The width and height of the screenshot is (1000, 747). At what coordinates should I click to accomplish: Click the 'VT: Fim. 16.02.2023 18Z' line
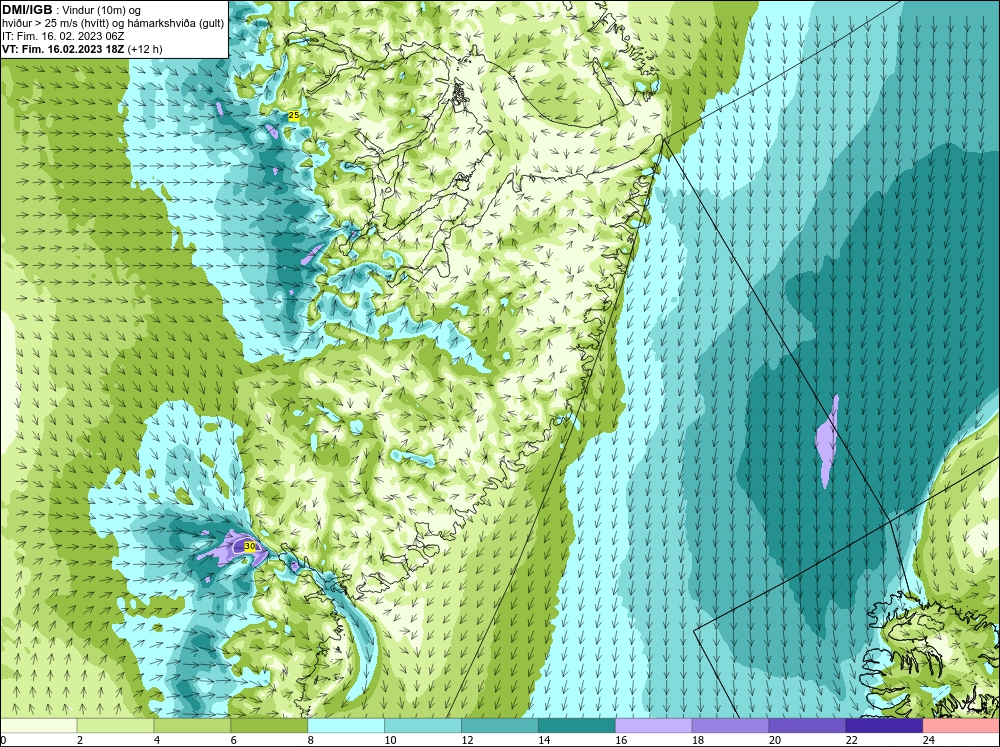click(x=64, y=49)
